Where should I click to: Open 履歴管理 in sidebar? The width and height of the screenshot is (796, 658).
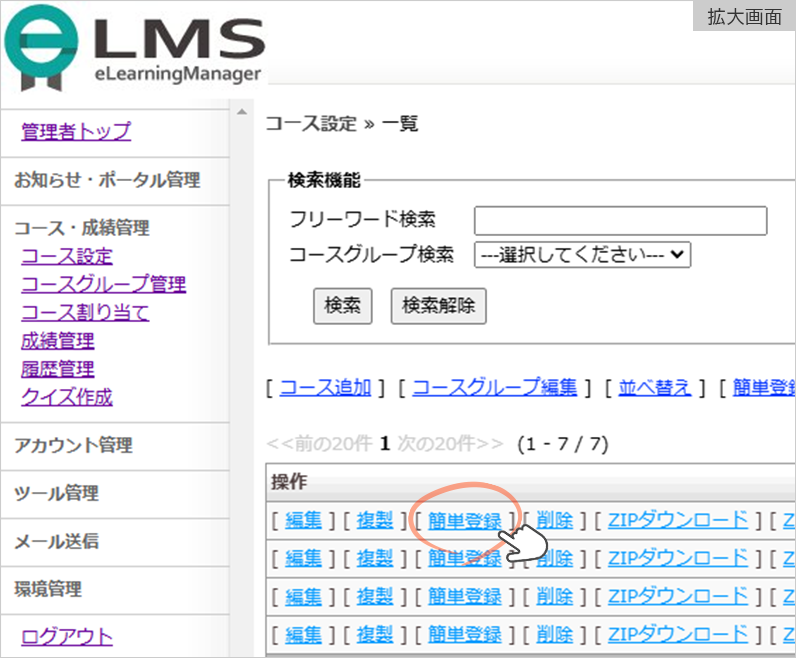click(x=58, y=369)
